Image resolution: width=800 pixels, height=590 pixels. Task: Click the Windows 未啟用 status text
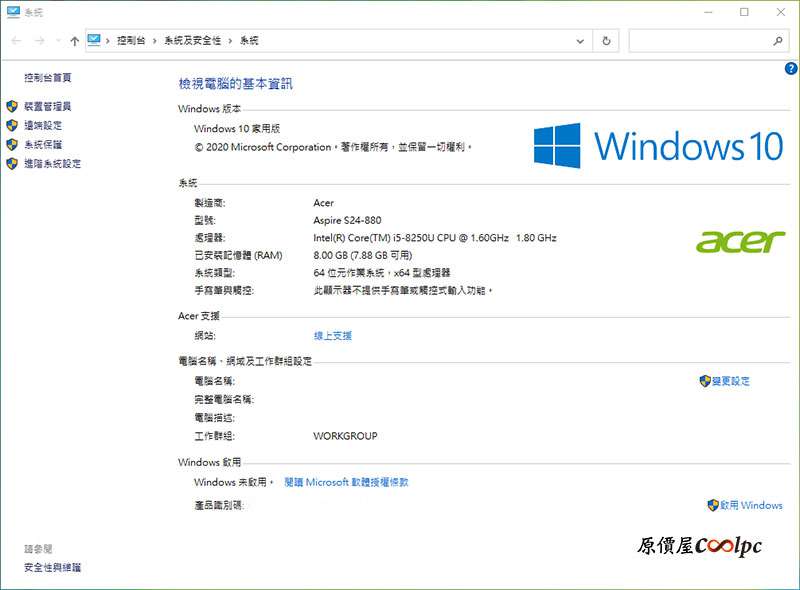(234, 482)
